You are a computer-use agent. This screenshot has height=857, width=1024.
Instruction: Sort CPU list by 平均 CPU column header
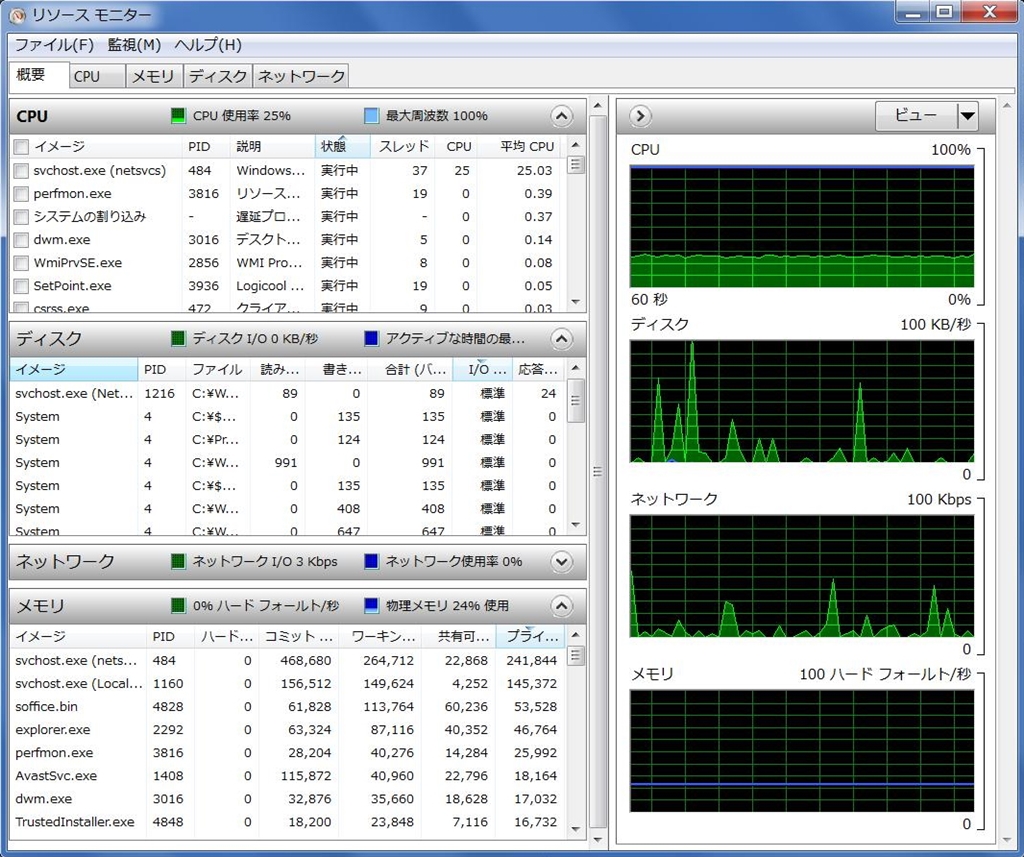(x=520, y=146)
